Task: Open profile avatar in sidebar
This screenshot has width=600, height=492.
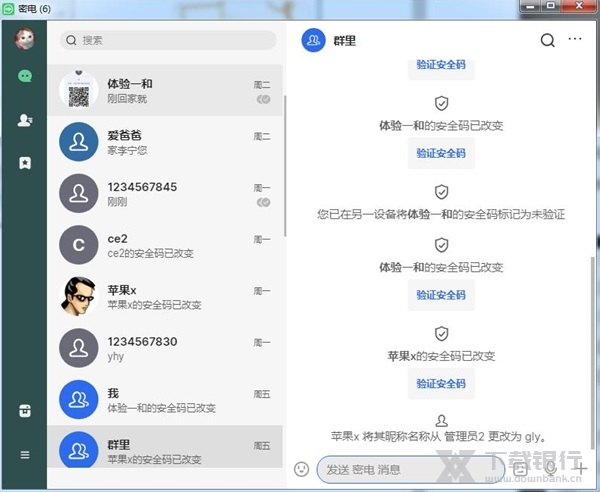Action: tap(24, 39)
